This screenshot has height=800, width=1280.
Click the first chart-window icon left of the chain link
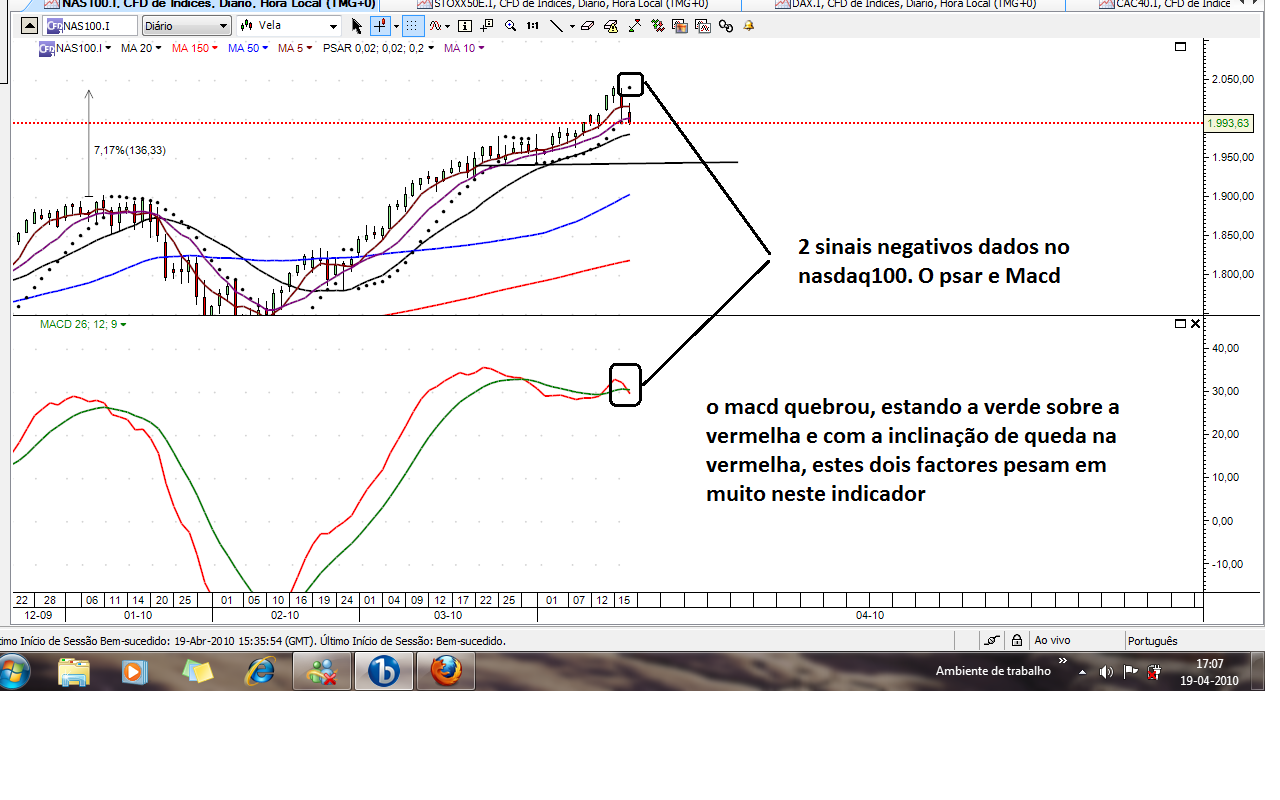[681, 26]
